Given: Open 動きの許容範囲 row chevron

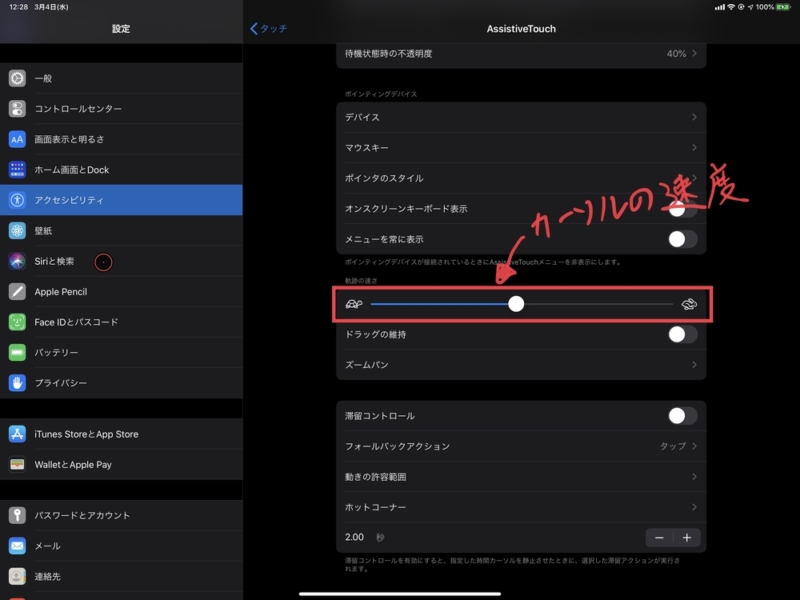Looking at the screenshot, I should [x=694, y=477].
